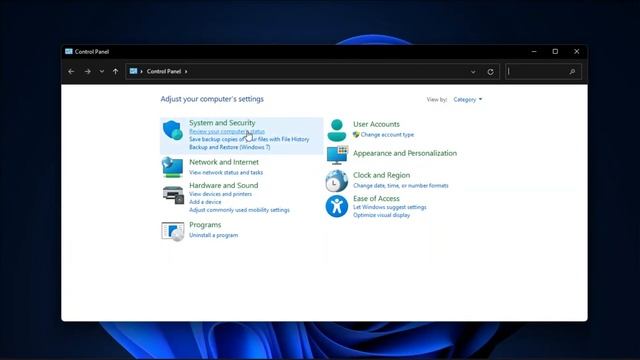The height and width of the screenshot is (360, 640).
Task: Click View devices and printers link
Action: pos(220,194)
